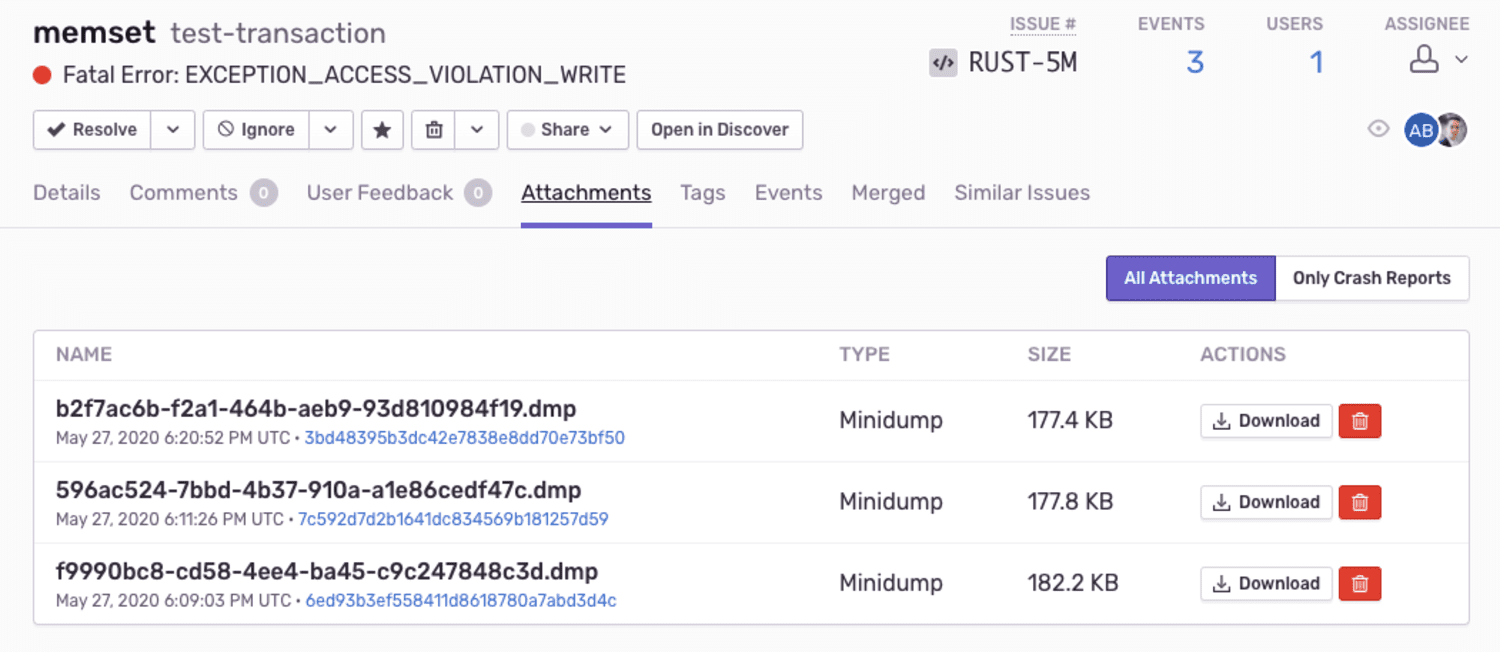
Task: Toggle the eye subscription icon near avatars
Action: (x=1378, y=129)
